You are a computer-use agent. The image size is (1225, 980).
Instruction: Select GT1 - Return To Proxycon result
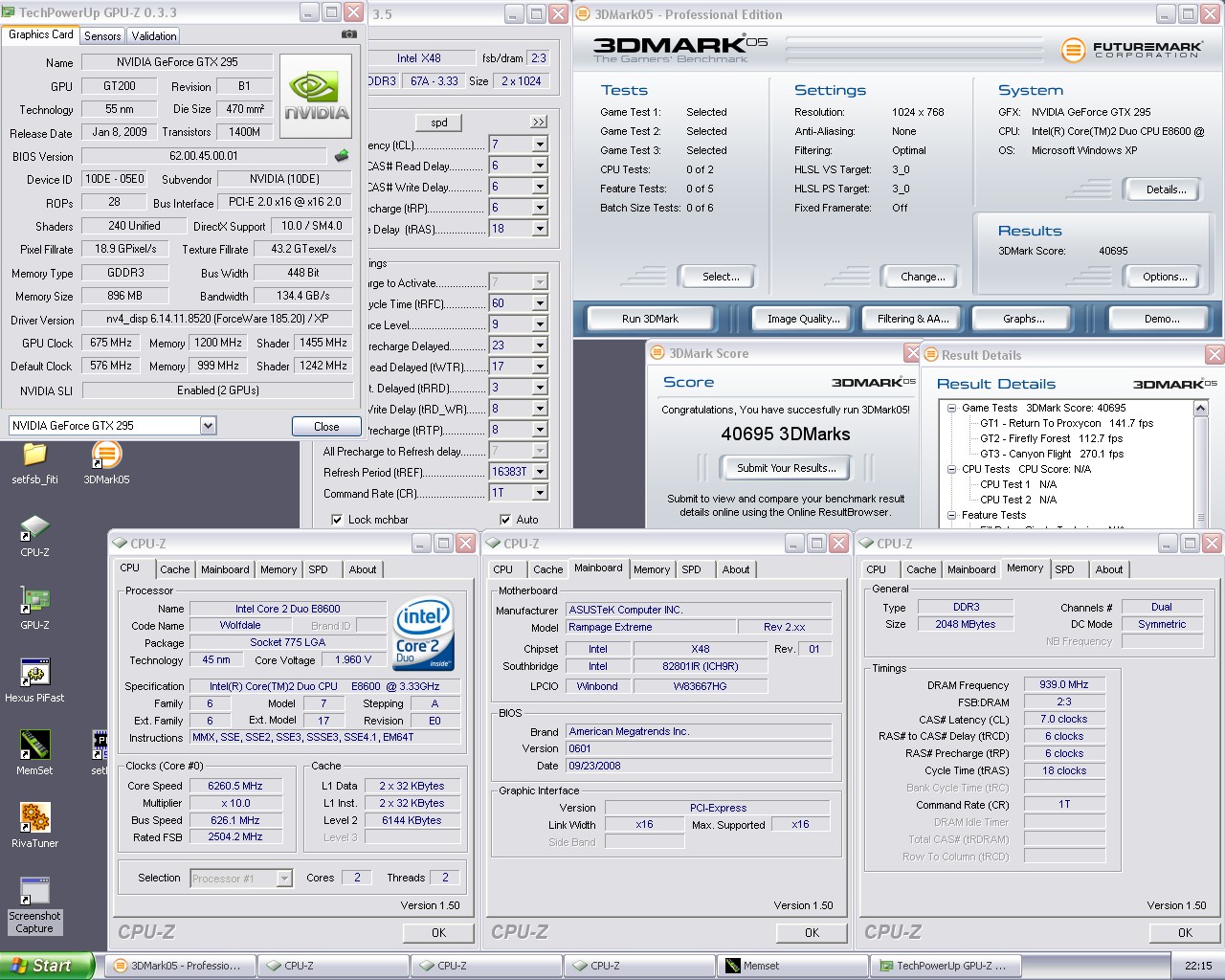(x=1066, y=423)
